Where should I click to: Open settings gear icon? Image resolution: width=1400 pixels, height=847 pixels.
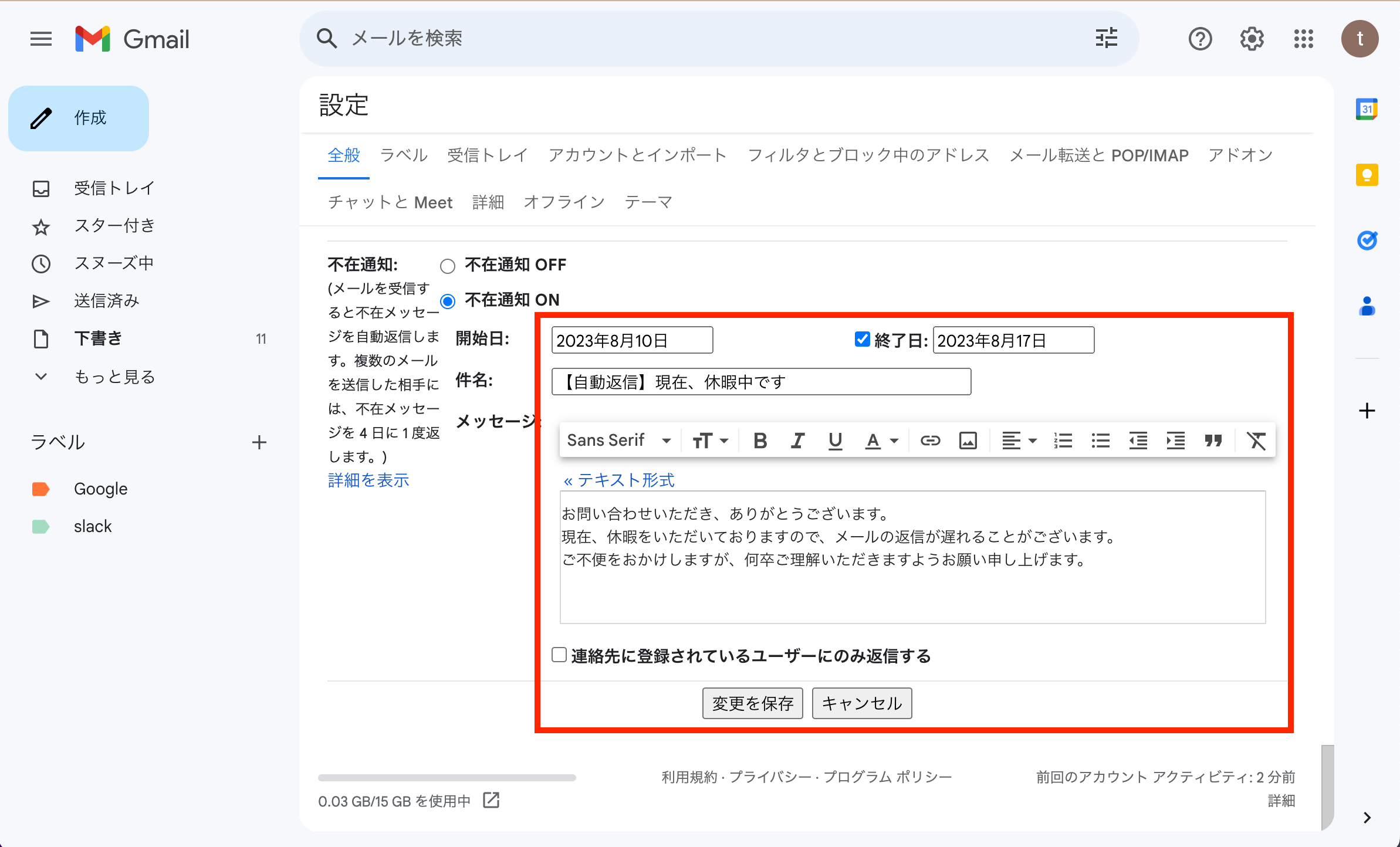pos(1252,39)
